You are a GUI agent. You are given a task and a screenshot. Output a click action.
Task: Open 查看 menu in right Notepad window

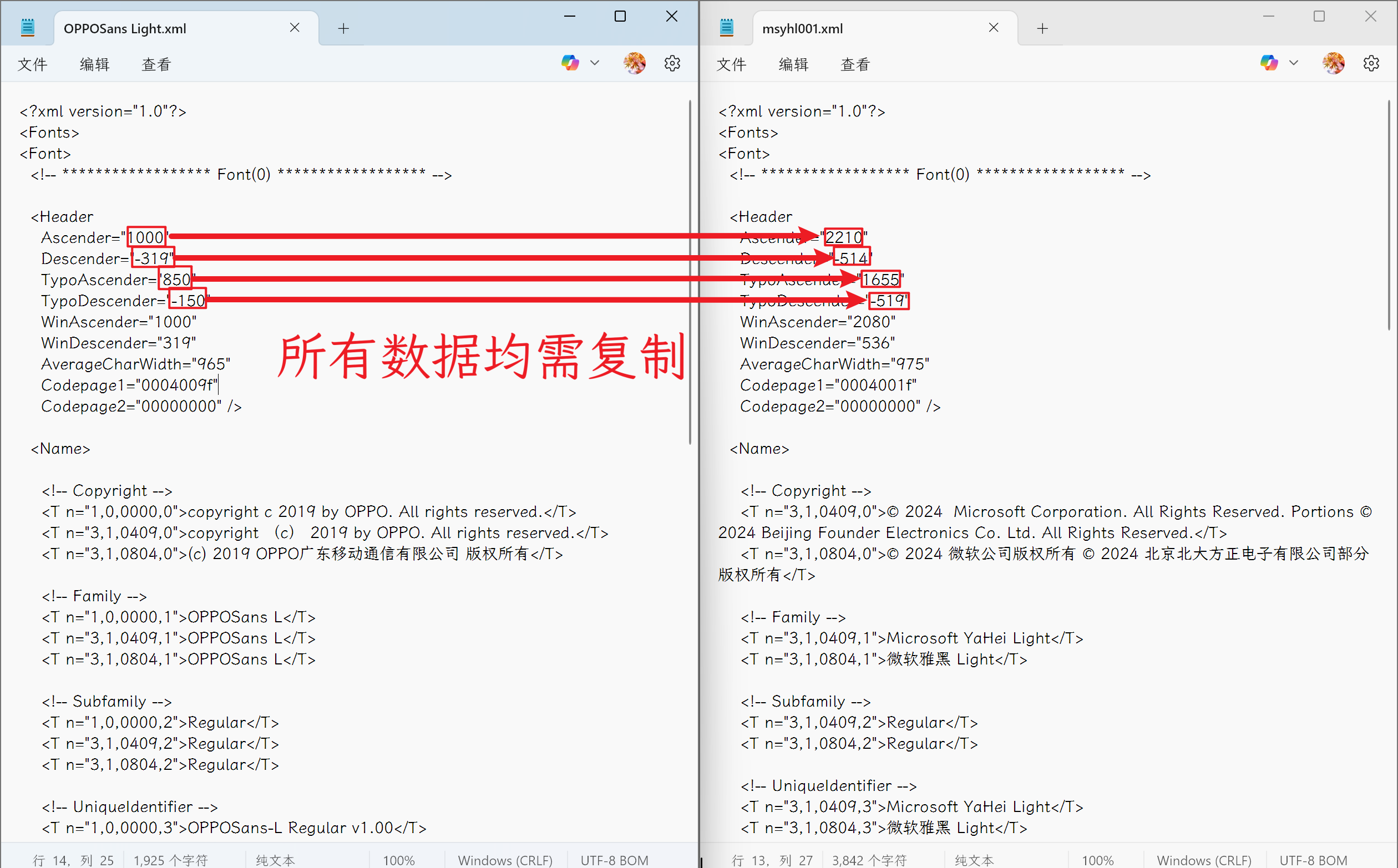tap(855, 64)
